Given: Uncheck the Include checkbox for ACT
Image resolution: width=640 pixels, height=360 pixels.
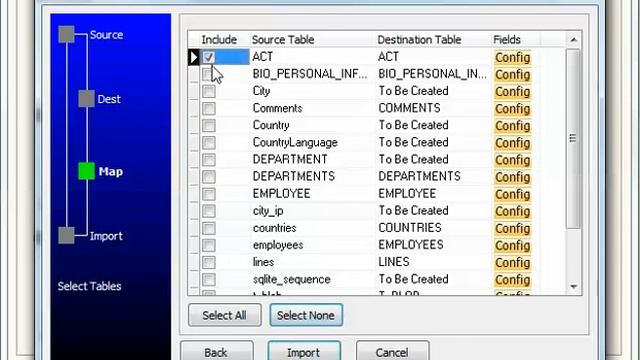Looking at the screenshot, I should tap(209, 57).
